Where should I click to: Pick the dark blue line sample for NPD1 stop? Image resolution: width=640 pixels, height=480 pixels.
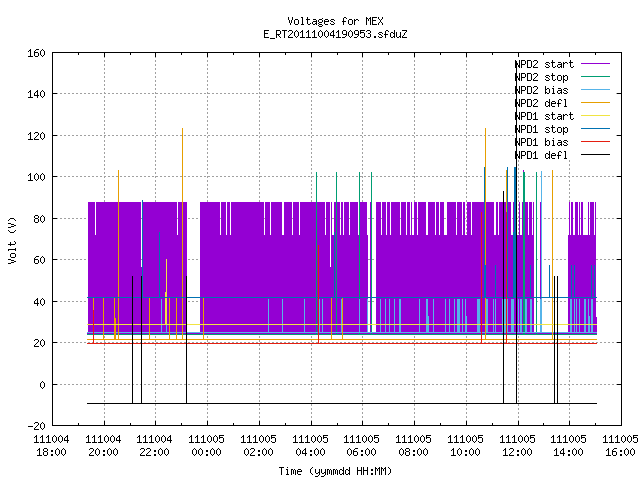tap(595, 129)
